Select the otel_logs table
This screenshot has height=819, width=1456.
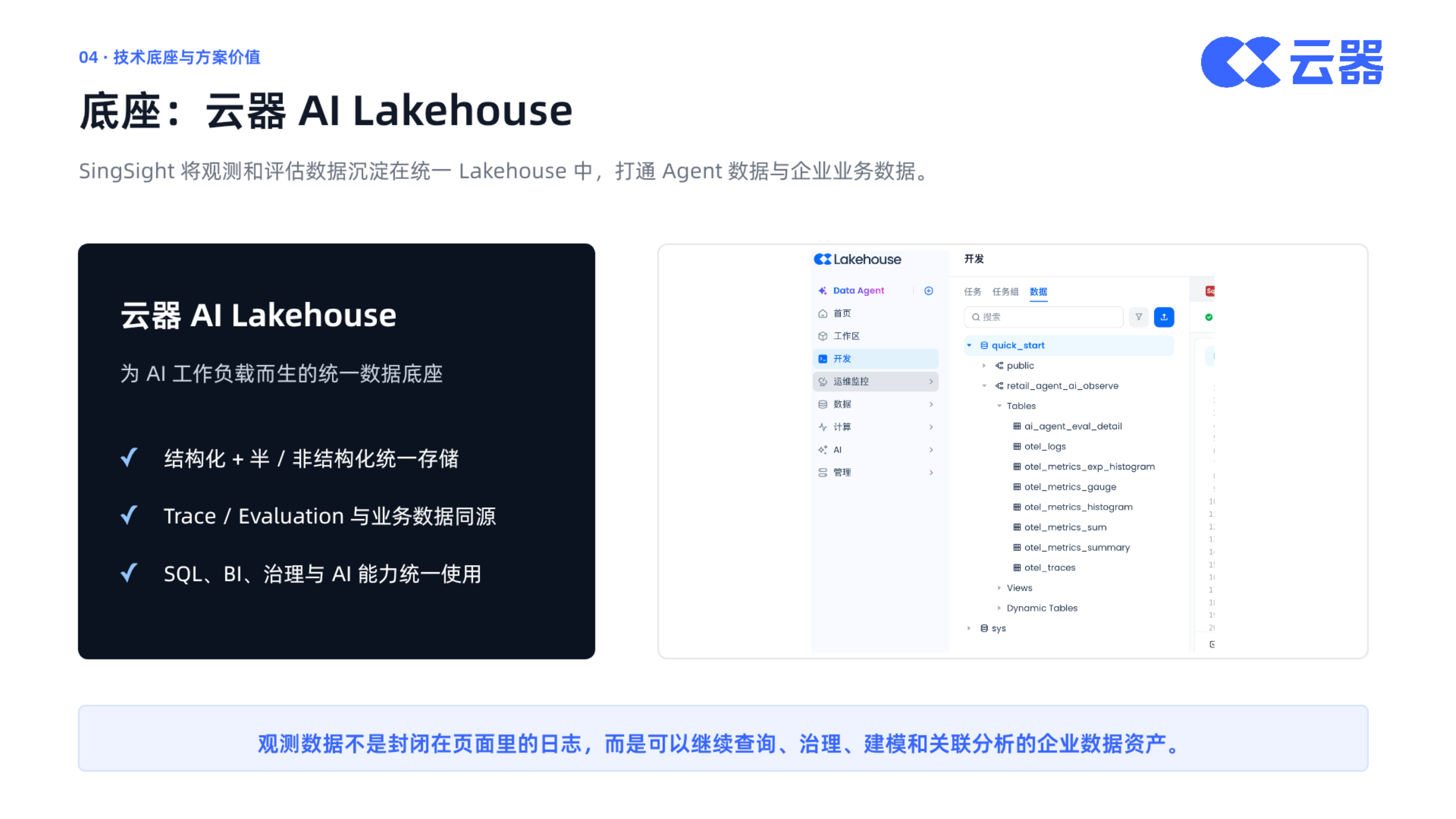tap(1039, 447)
